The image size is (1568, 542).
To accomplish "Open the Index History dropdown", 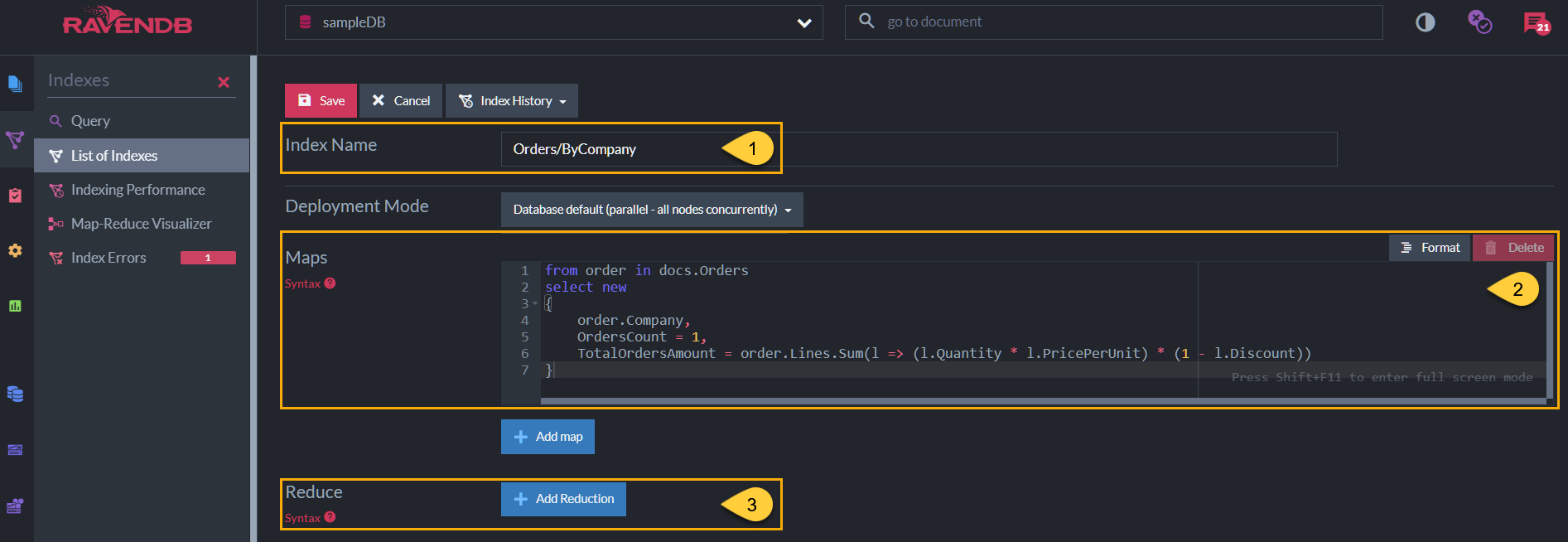I will [512, 100].
